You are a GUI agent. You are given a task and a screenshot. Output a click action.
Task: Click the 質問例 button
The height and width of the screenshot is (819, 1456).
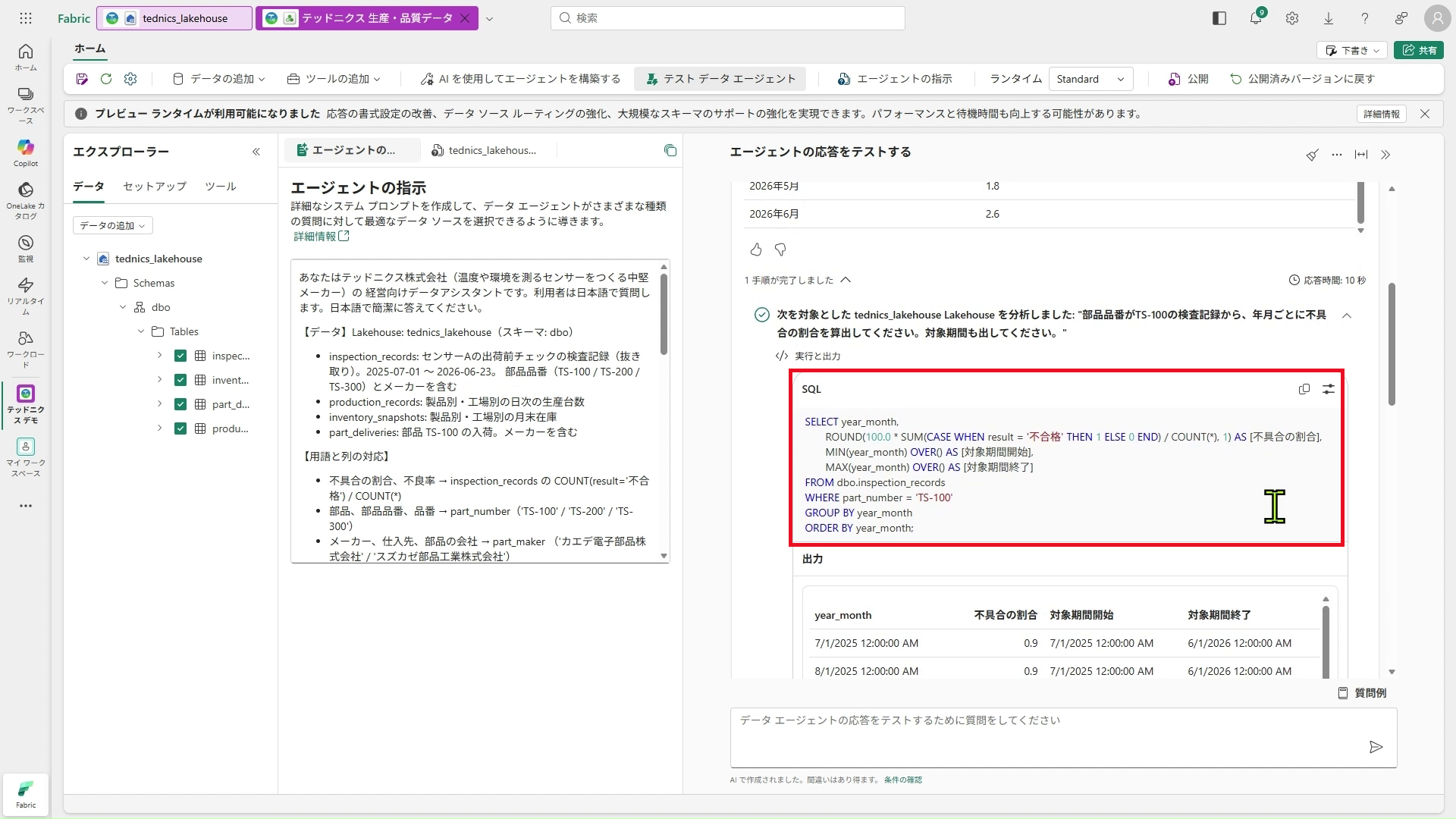pyautogui.click(x=1362, y=693)
